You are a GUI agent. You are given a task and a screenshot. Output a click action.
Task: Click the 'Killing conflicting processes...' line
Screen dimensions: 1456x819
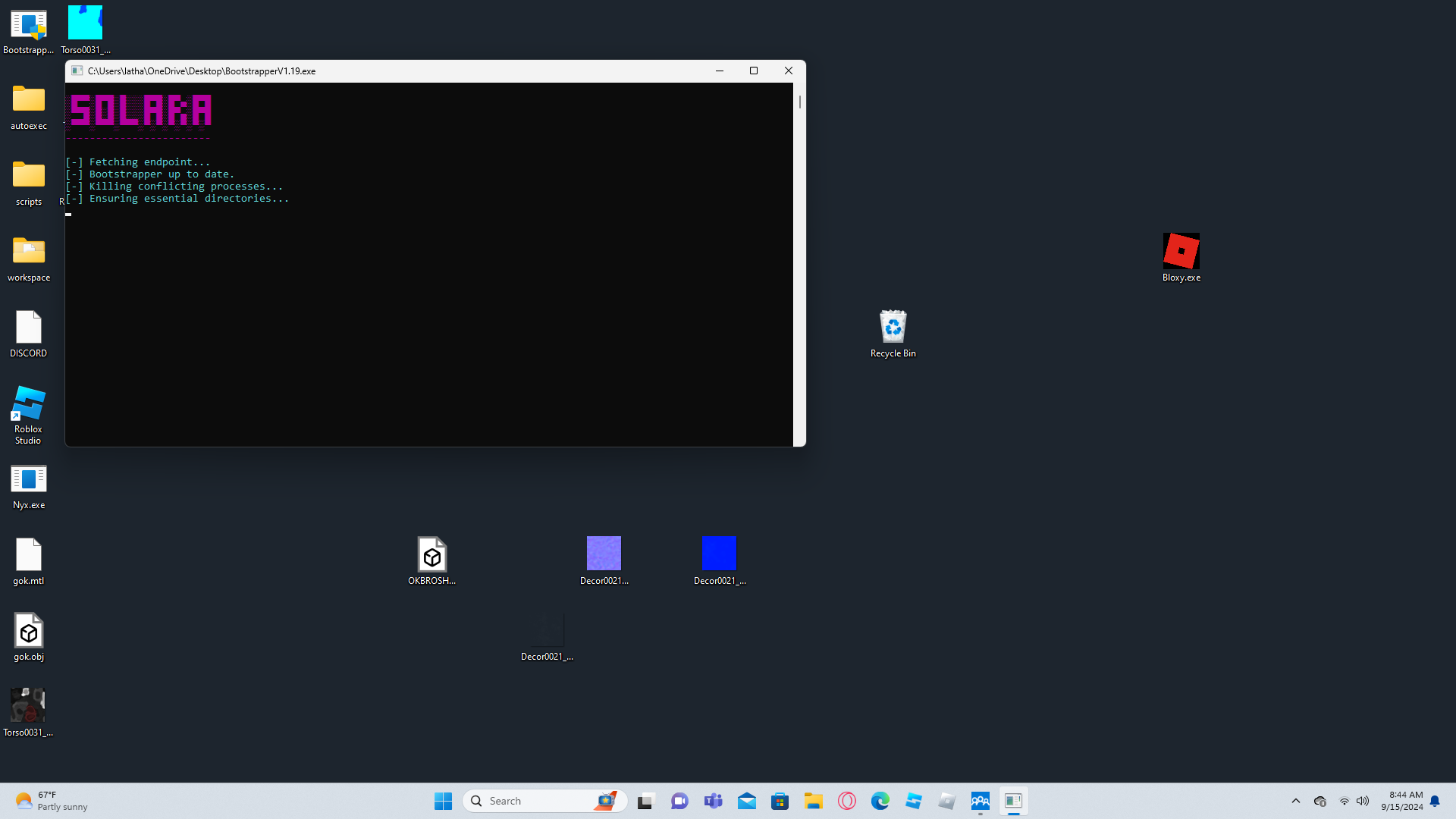click(x=174, y=186)
